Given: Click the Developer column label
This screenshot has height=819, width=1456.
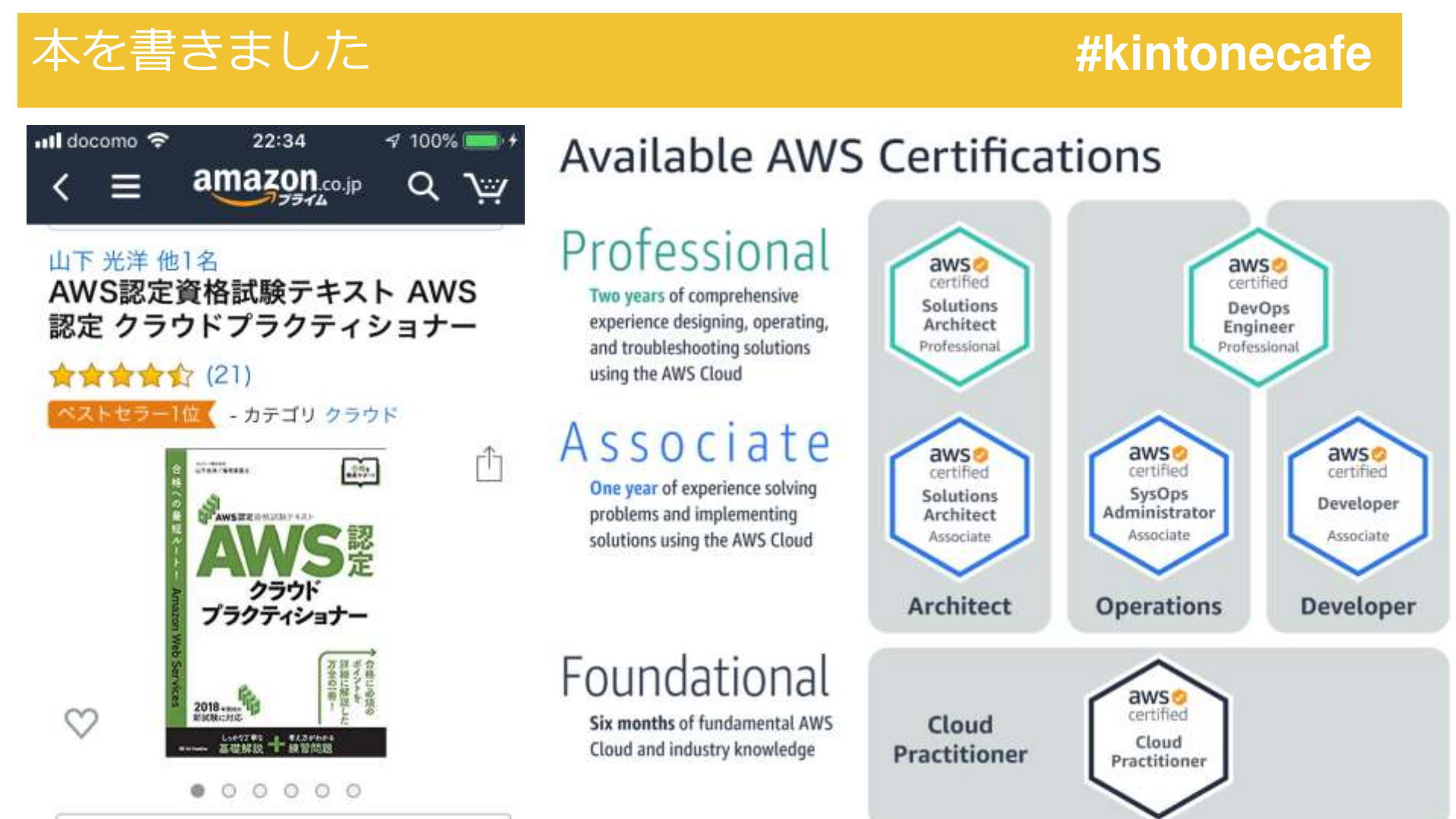Looking at the screenshot, I should coord(1357,607).
